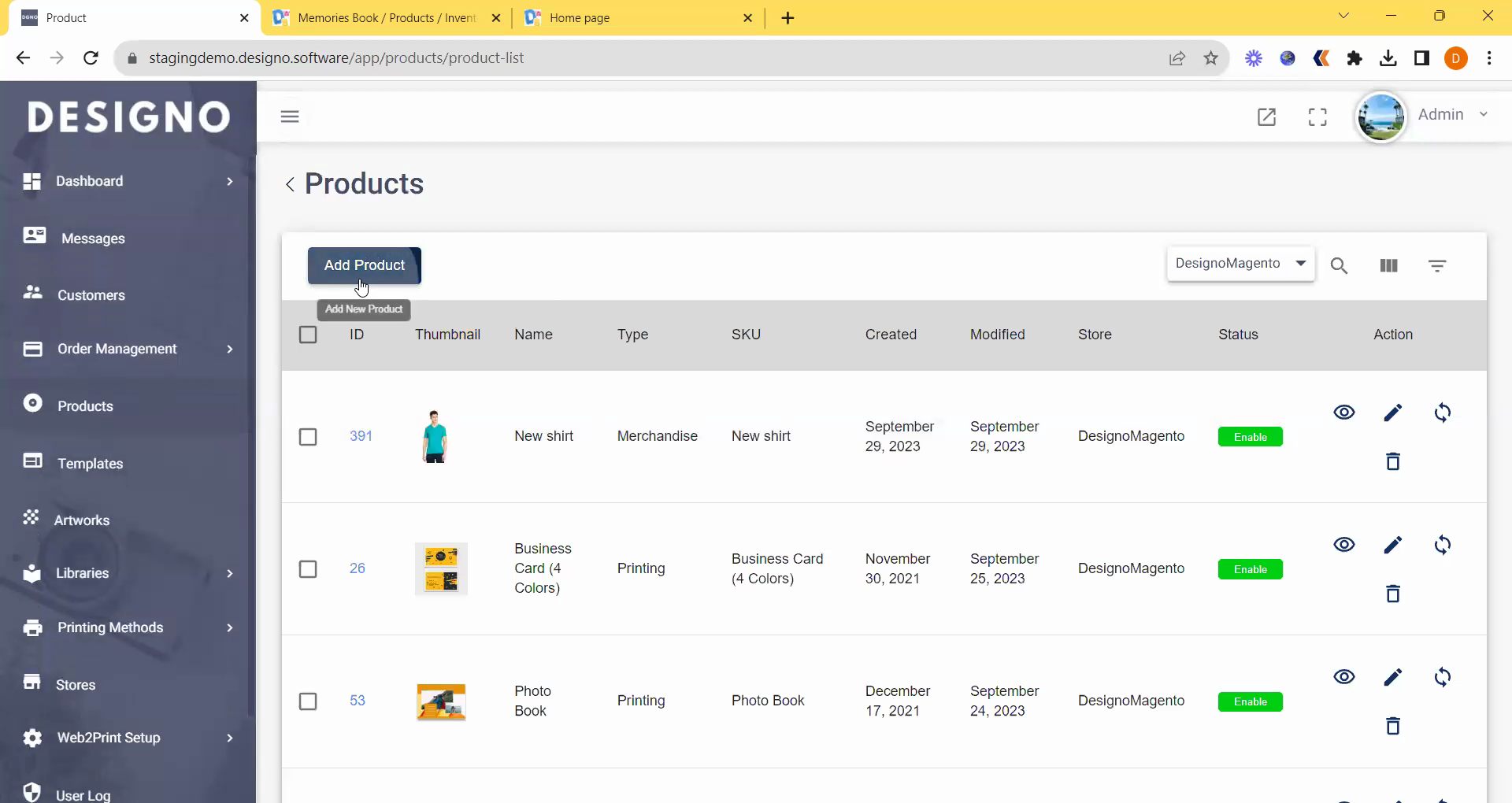1512x803 pixels.
Task: Toggle fullscreen mode icon in header
Action: [1317, 117]
